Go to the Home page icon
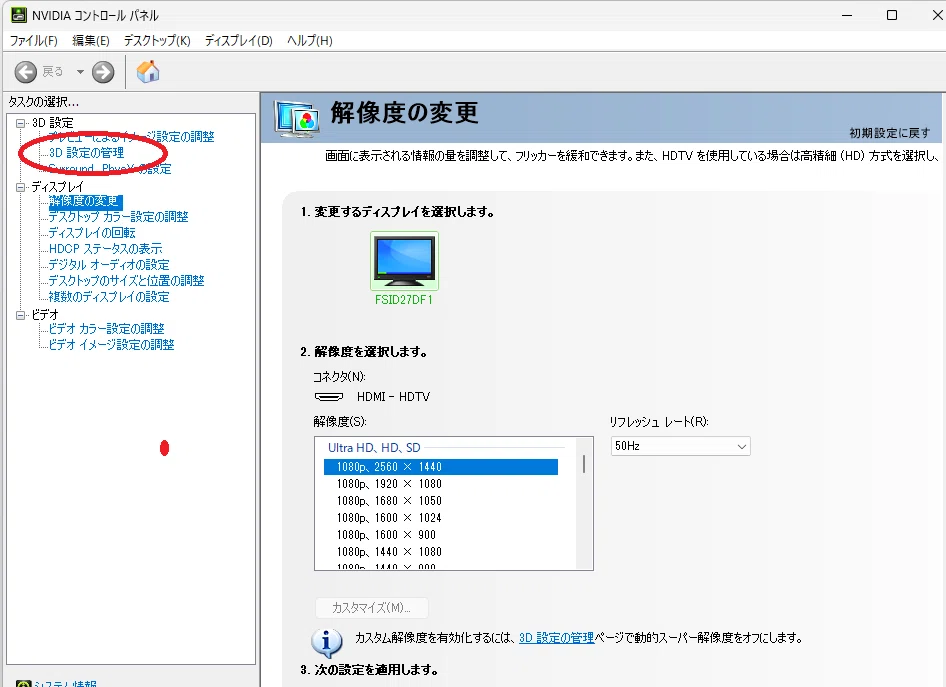This screenshot has height=687, width=946. pyautogui.click(x=148, y=72)
